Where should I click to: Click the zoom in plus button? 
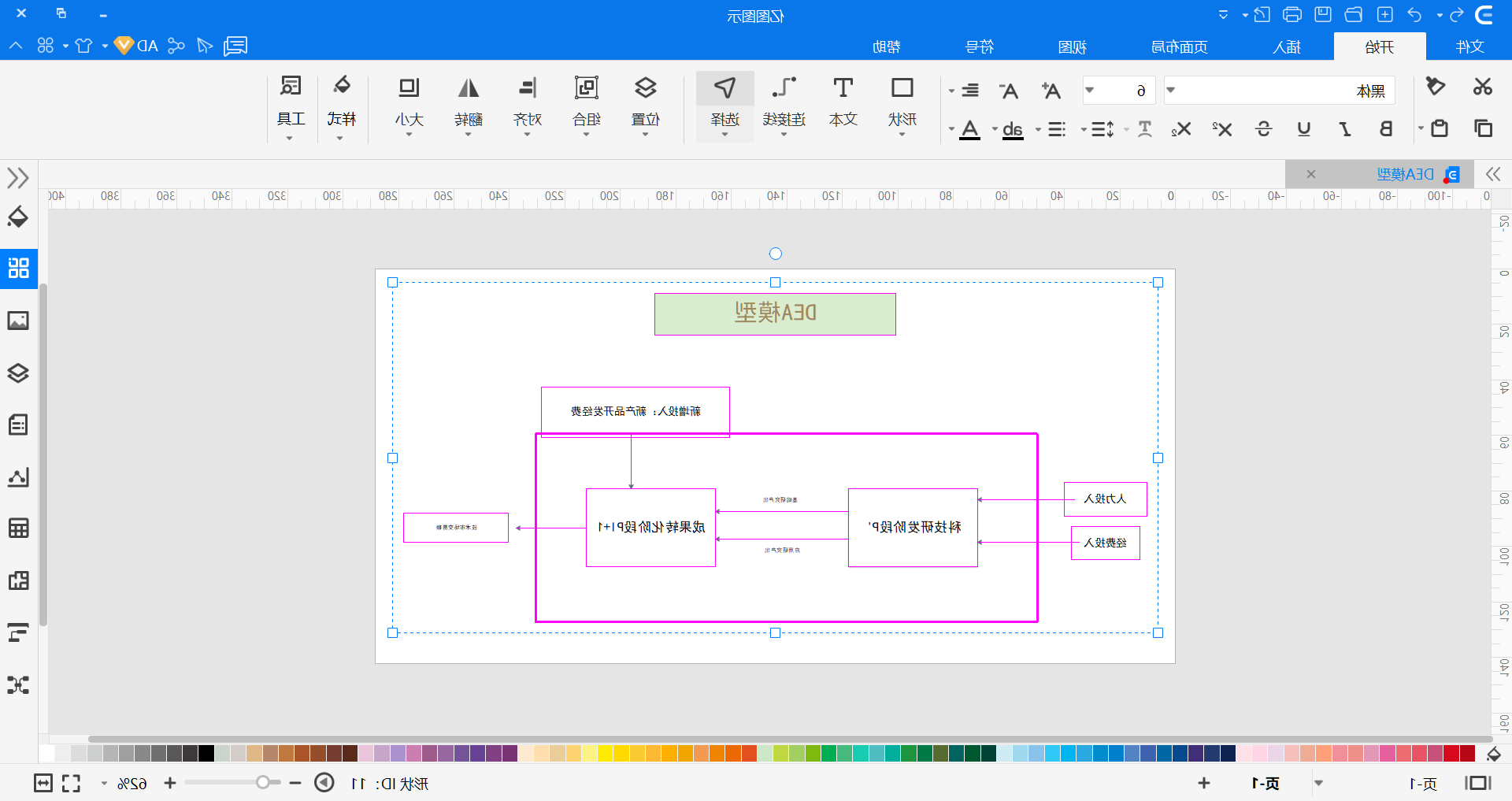pyautogui.click(x=170, y=783)
